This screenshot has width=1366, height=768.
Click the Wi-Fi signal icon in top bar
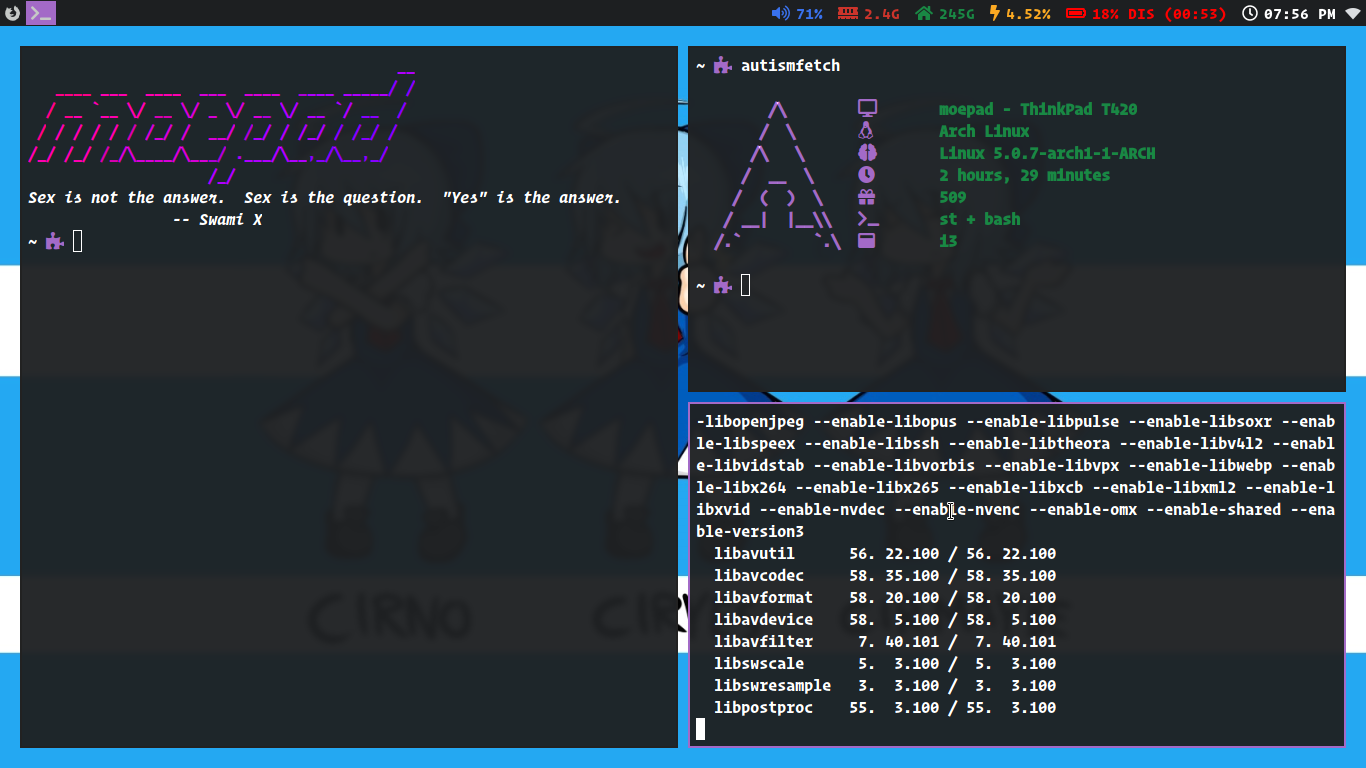coord(1353,13)
